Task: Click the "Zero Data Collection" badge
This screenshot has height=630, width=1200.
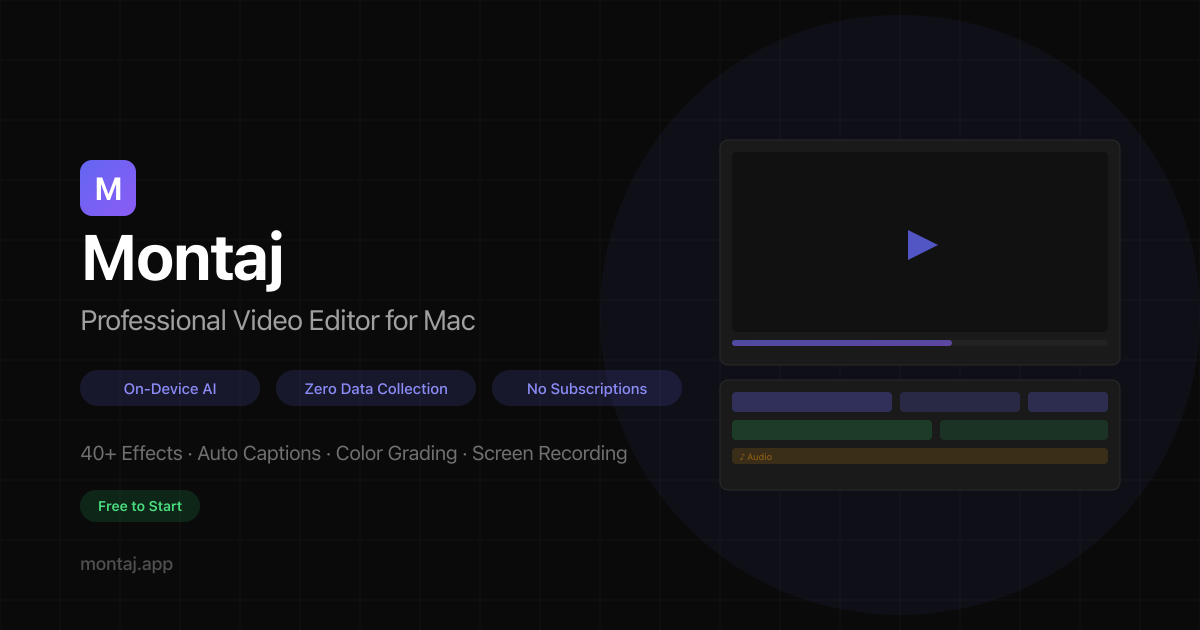Action: (375, 388)
